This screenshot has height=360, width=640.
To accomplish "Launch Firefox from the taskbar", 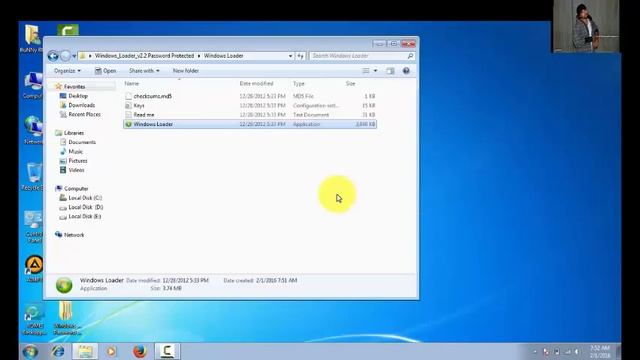I will pyautogui.click(x=140, y=351).
